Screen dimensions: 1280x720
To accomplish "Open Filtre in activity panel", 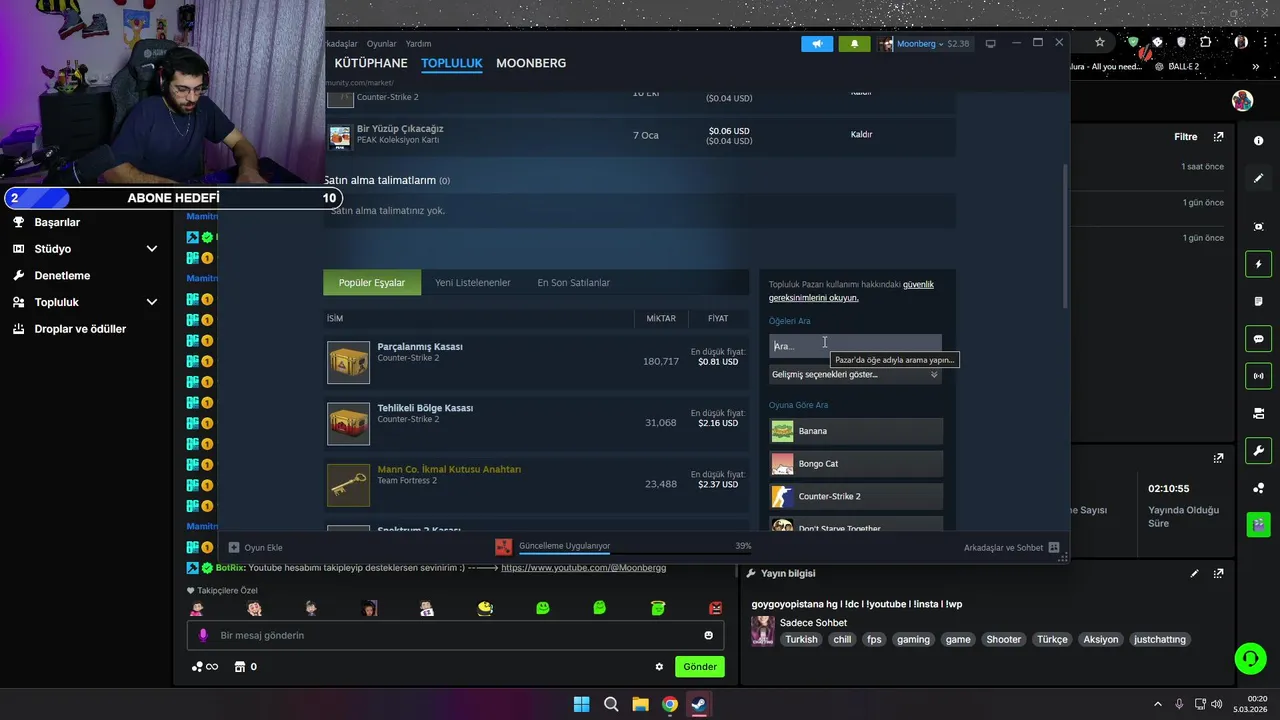I will (x=1185, y=137).
